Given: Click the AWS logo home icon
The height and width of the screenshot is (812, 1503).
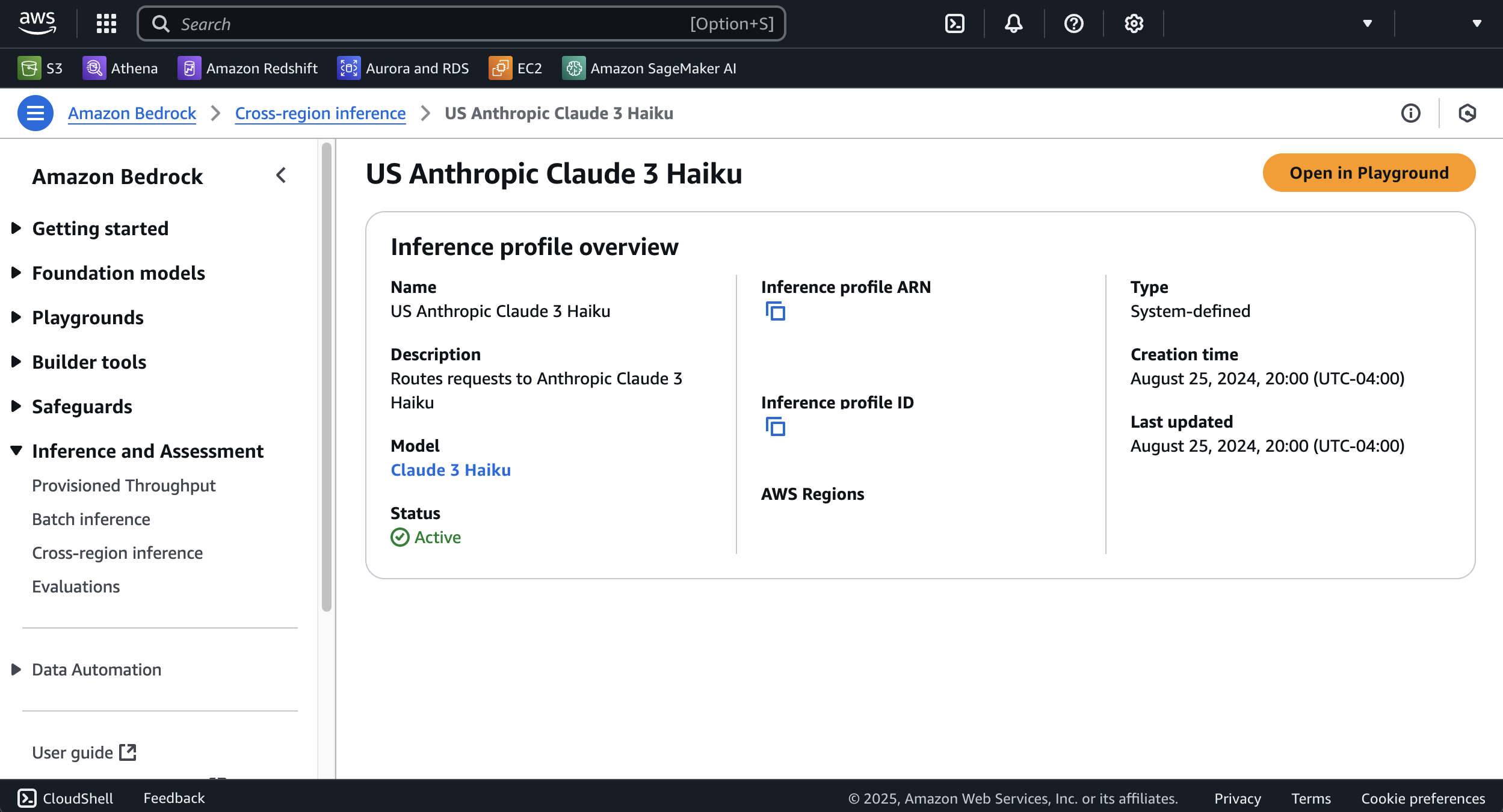Looking at the screenshot, I should [37, 23].
